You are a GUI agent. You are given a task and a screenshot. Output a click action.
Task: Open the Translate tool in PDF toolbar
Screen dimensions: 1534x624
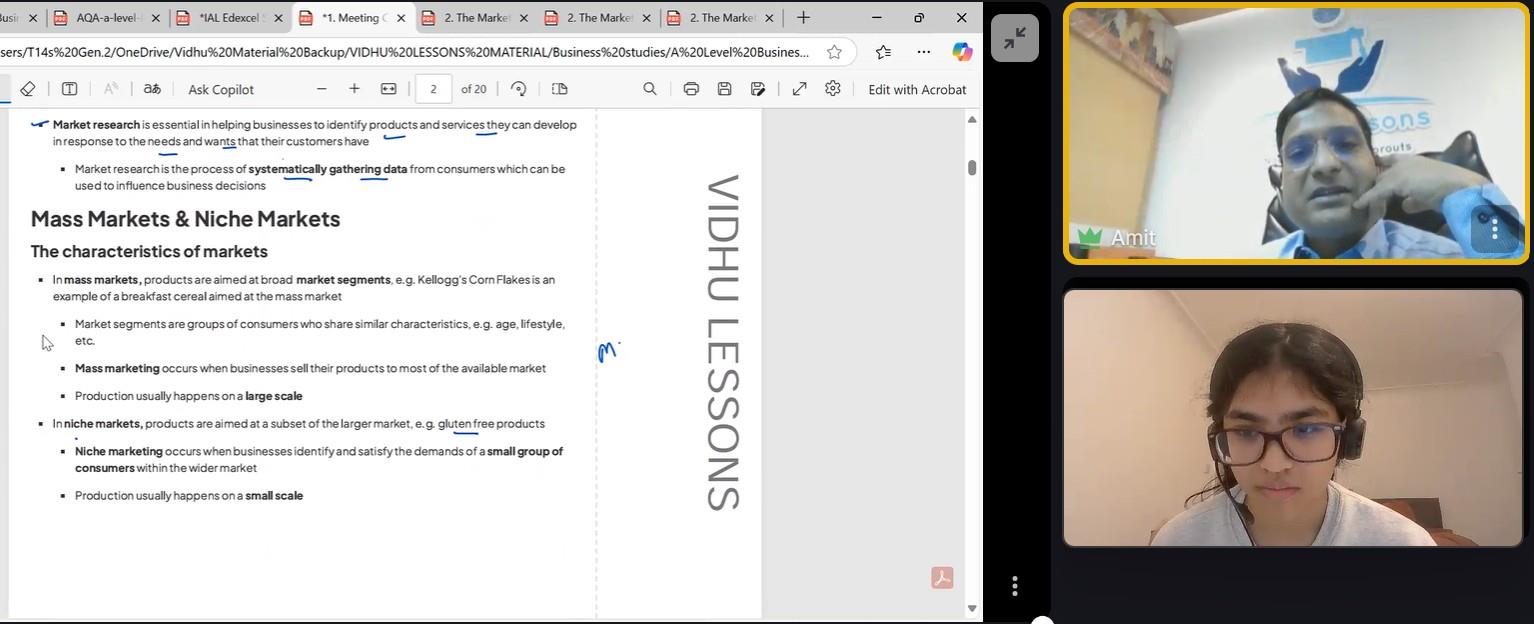(x=152, y=89)
